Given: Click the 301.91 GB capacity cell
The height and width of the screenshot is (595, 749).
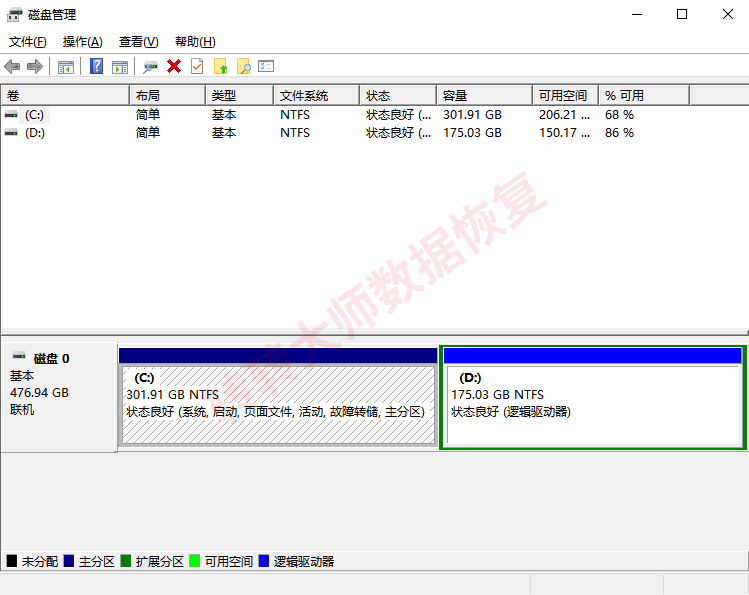Looking at the screenshot, I should coord(472,115).
